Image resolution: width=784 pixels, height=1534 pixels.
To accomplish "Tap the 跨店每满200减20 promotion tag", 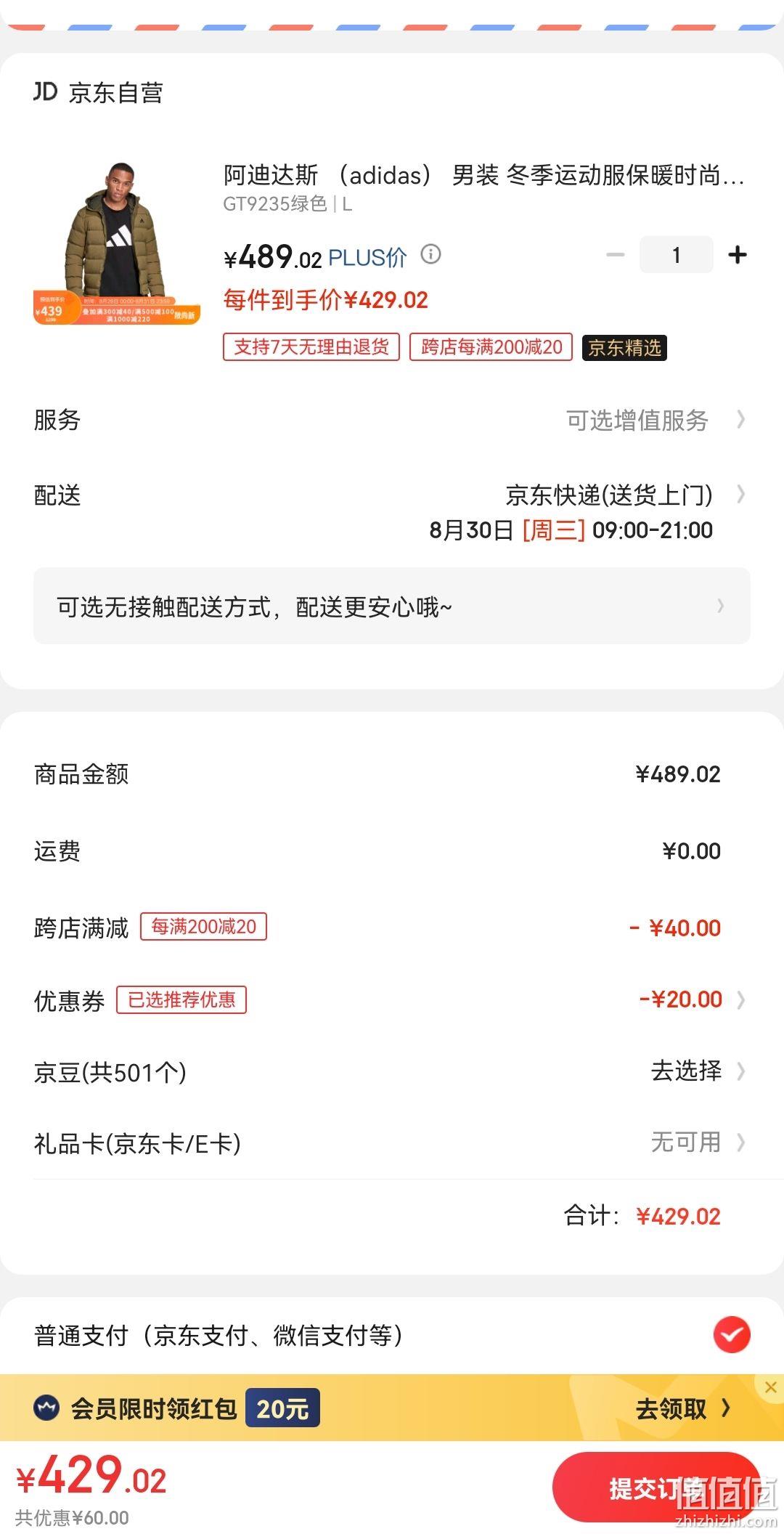I will [x=491, y=347].
